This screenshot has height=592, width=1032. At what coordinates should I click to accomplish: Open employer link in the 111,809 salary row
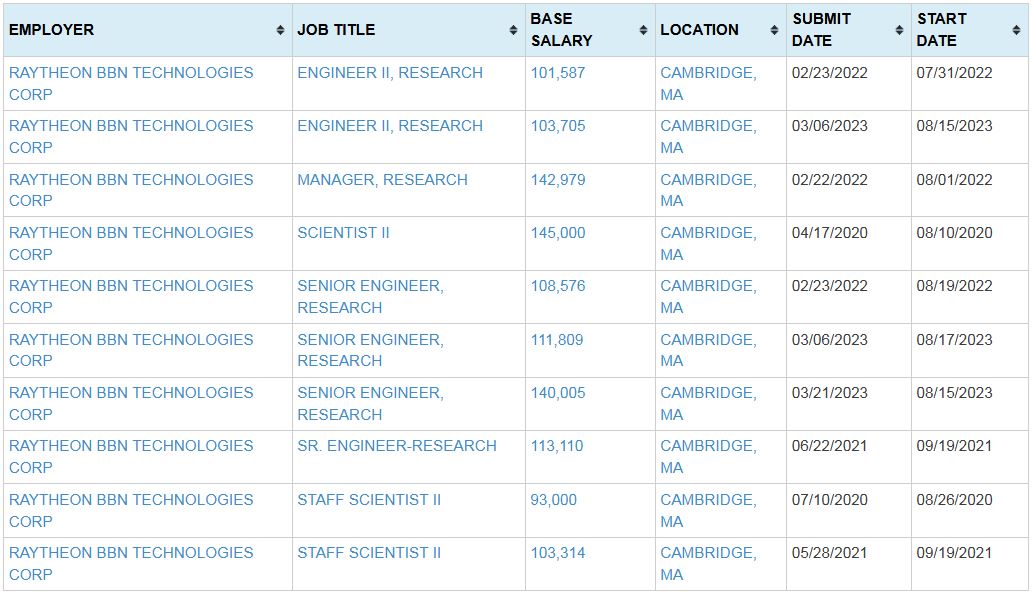tap(131, 350)
